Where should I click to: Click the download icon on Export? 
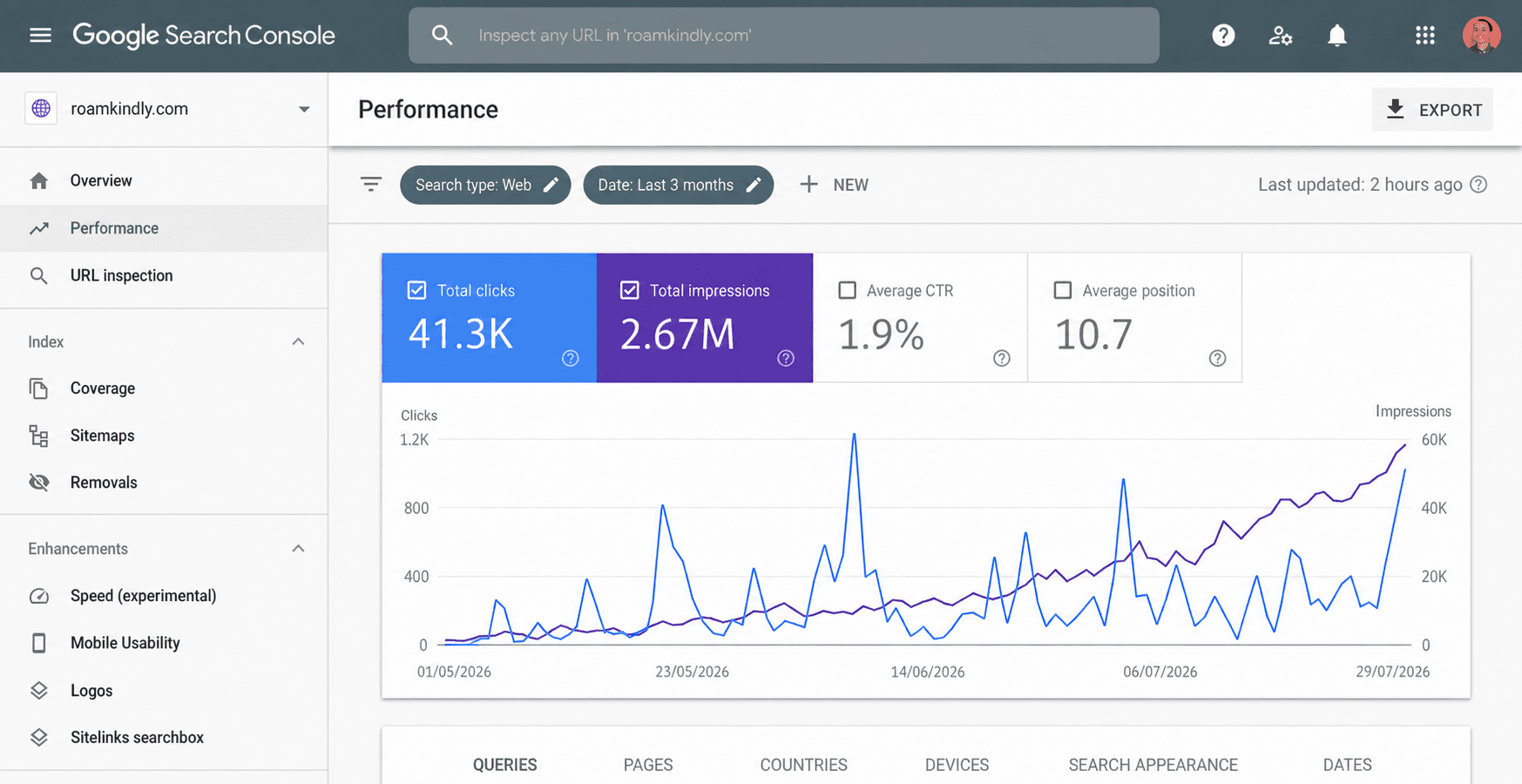click(1395, 110)
